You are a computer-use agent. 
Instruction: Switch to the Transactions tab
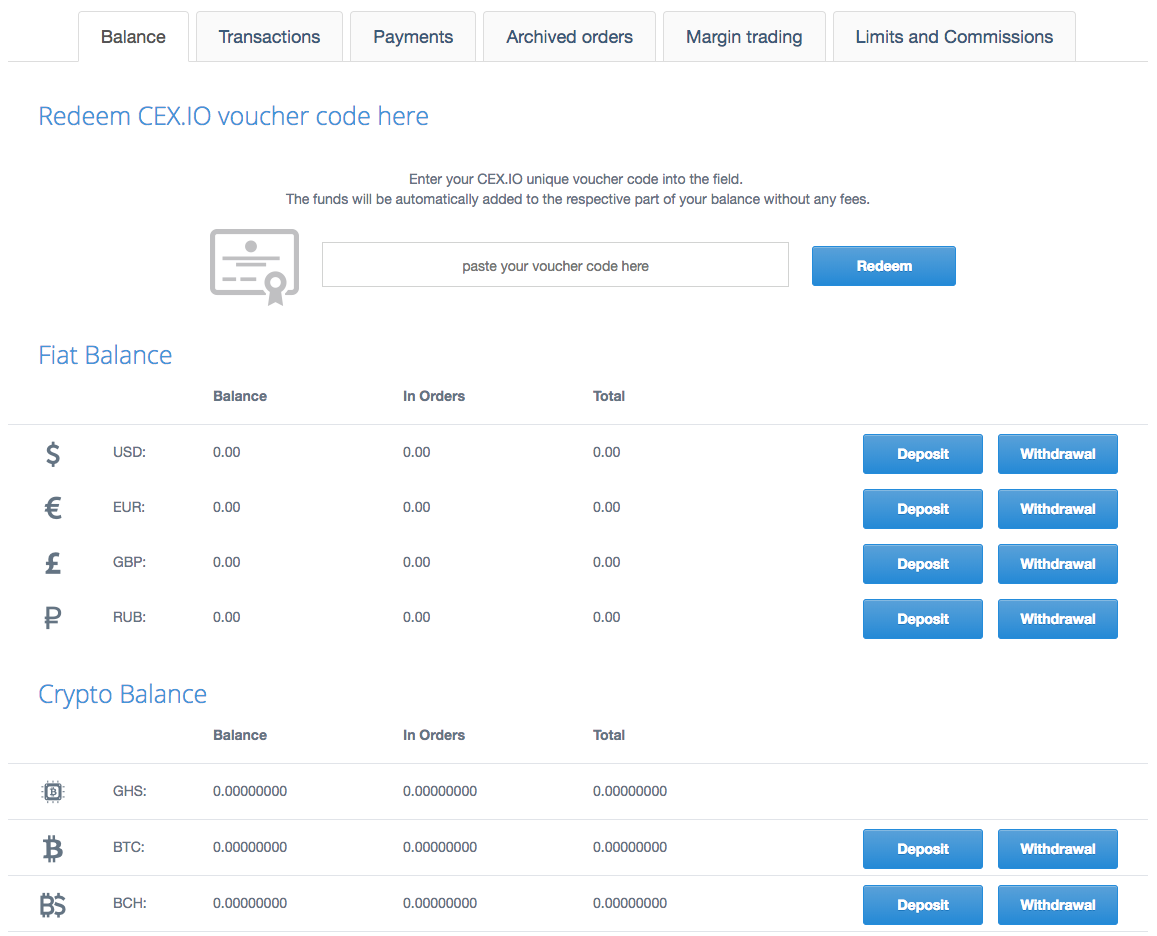(269, 37)
